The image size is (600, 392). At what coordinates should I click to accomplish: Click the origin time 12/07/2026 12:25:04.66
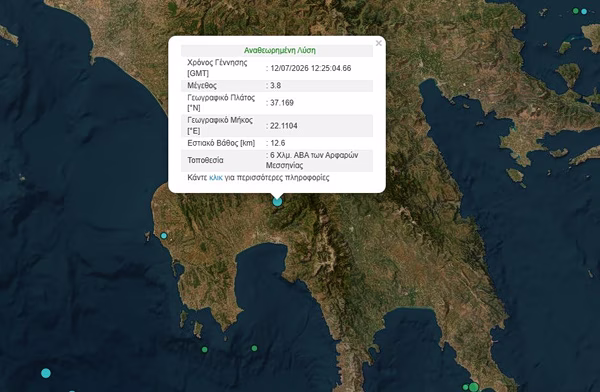tap(310, 68)
